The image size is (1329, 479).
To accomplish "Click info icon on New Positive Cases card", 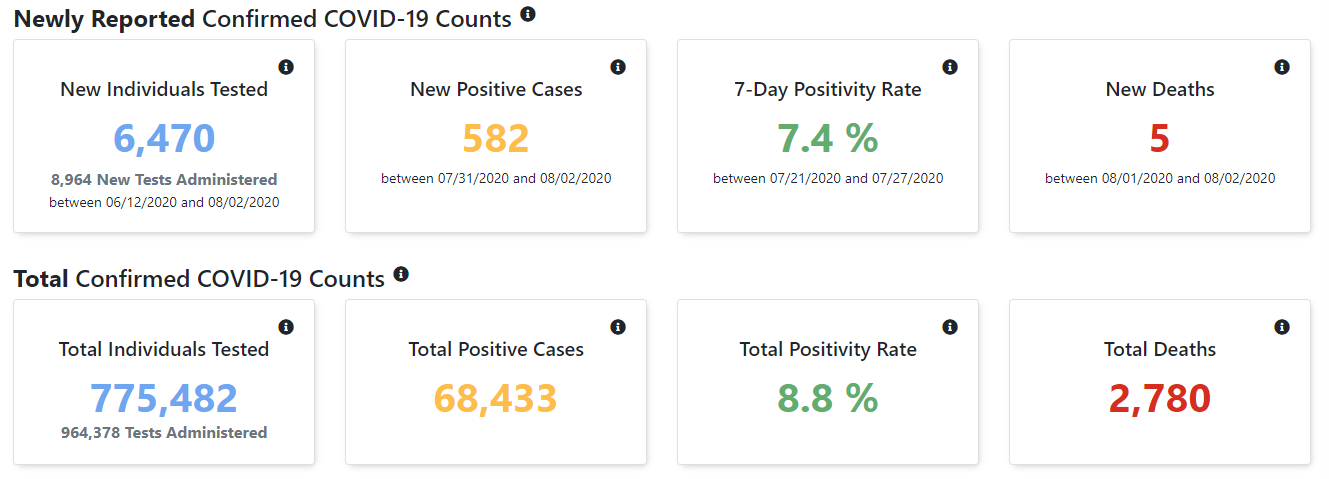I will 618,67.
